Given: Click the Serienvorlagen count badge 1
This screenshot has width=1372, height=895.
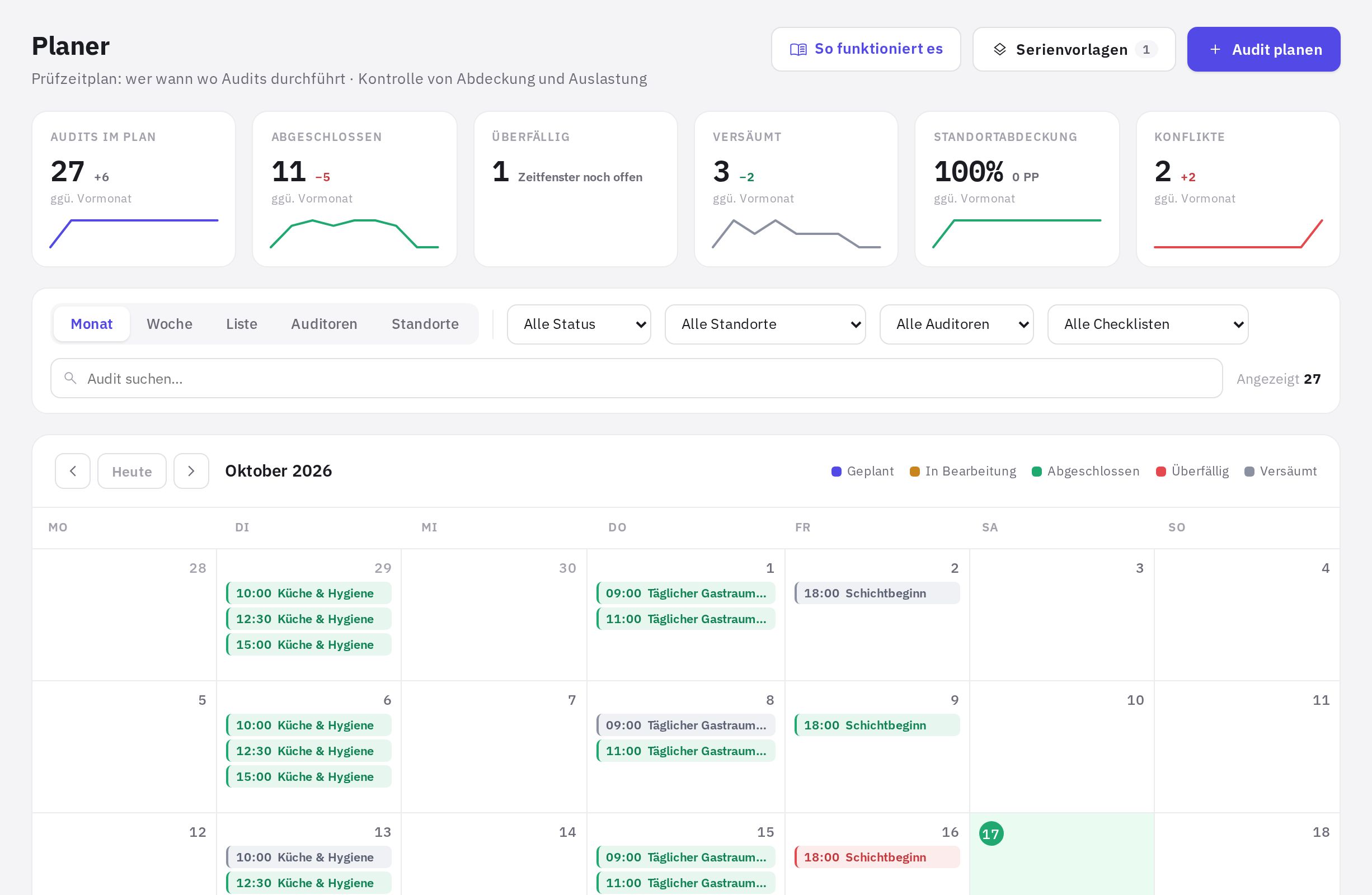Looking at the screenshot, I should click(x=1146, y=50).
